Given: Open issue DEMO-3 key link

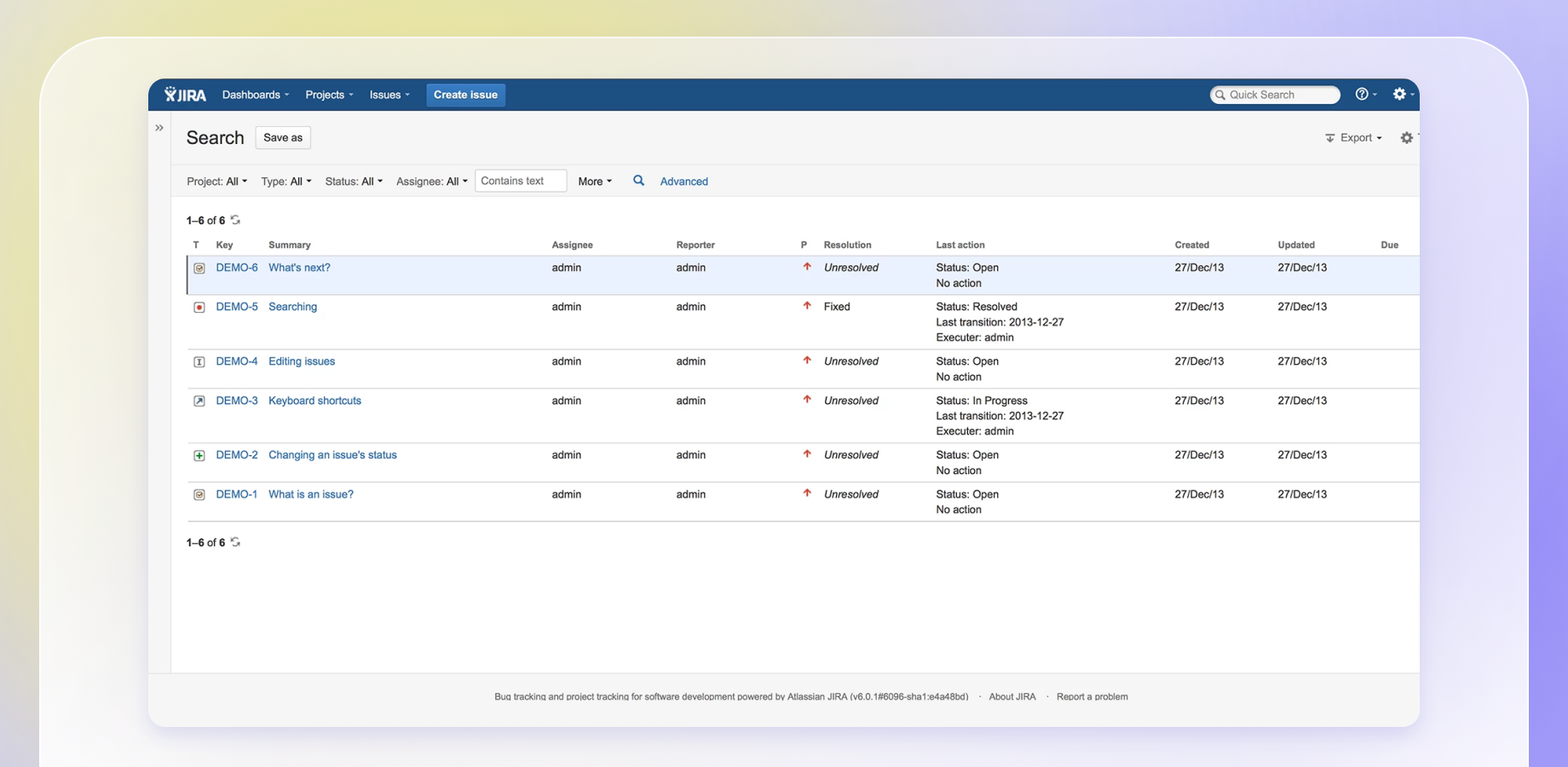Looking at the screenshot, I should click(x=237, y=401).
